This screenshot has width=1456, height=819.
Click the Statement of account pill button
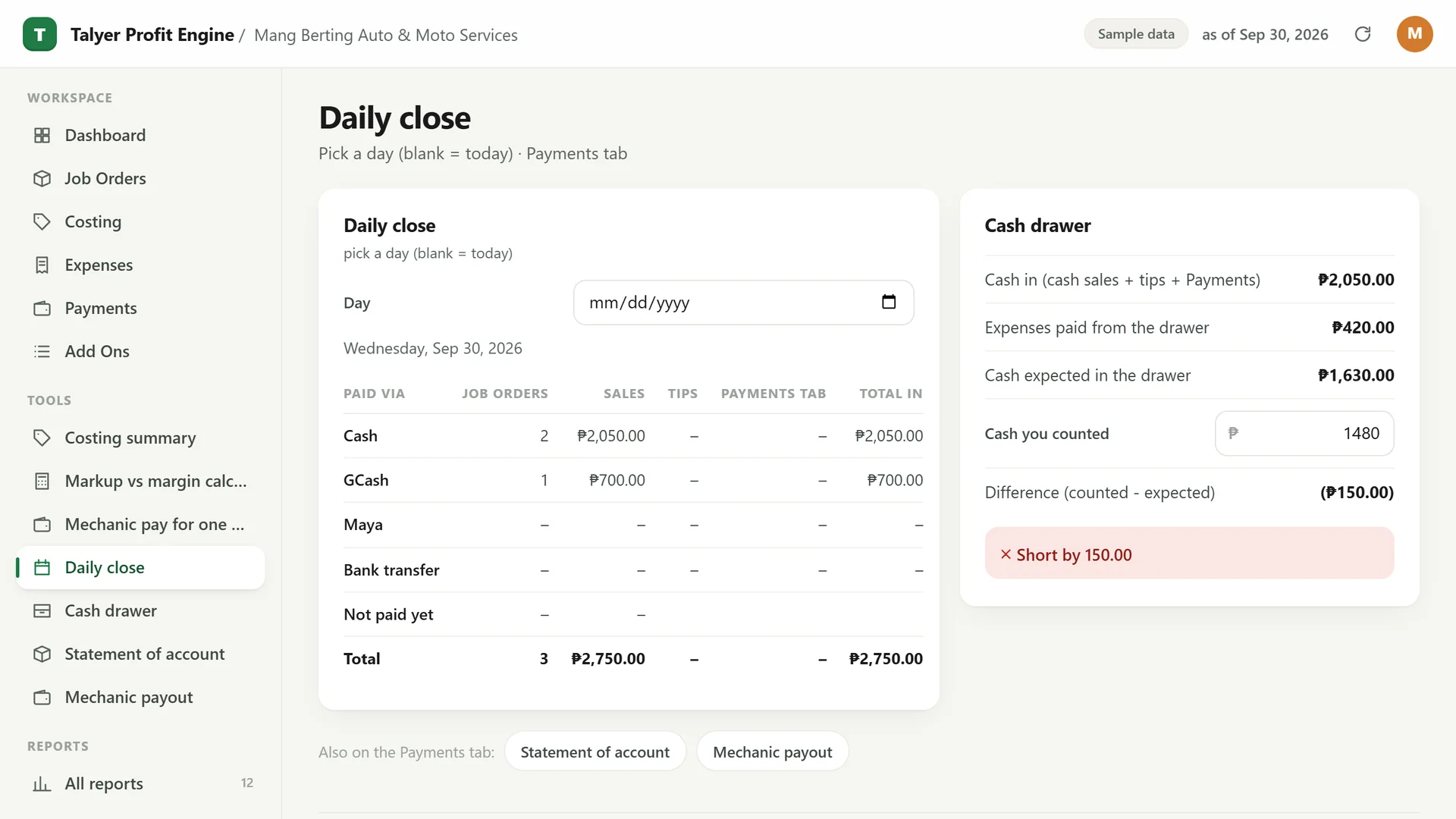(595, 752)
